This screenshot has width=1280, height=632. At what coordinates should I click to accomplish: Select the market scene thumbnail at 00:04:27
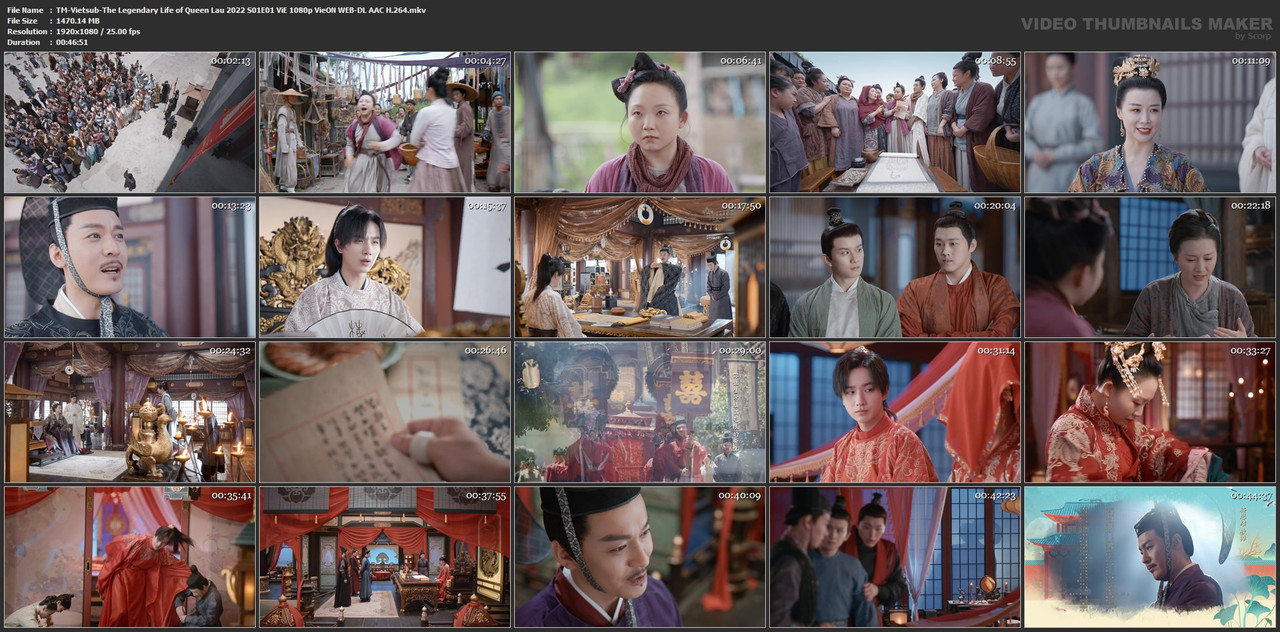coord(385,122)
